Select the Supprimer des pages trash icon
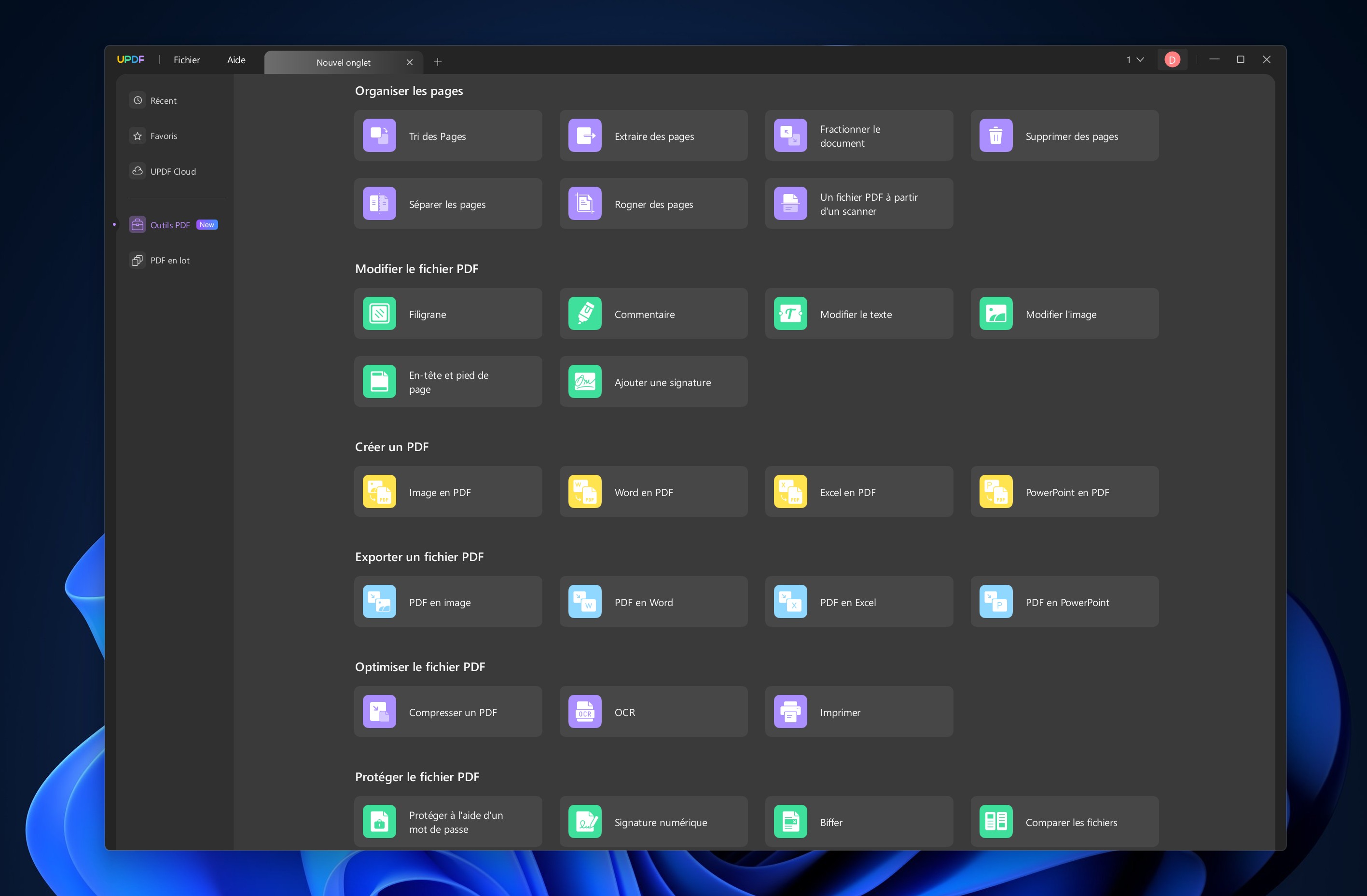Image resolution: width=1367 pixels, height=896 pixels. pyautogui.click(x=995, y=136)
